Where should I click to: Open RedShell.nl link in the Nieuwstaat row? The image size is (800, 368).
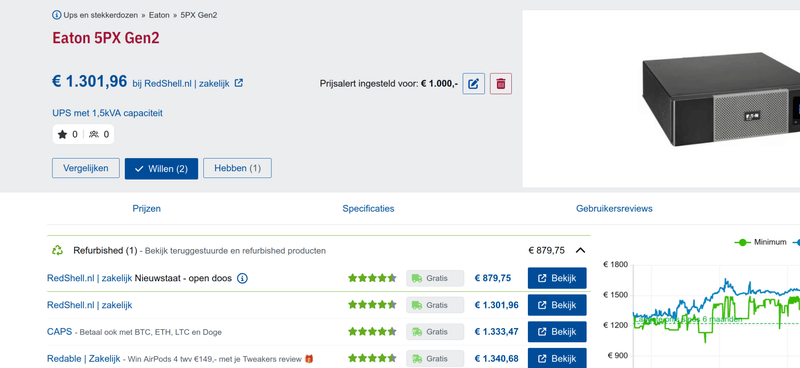click(x=90, y=278)
